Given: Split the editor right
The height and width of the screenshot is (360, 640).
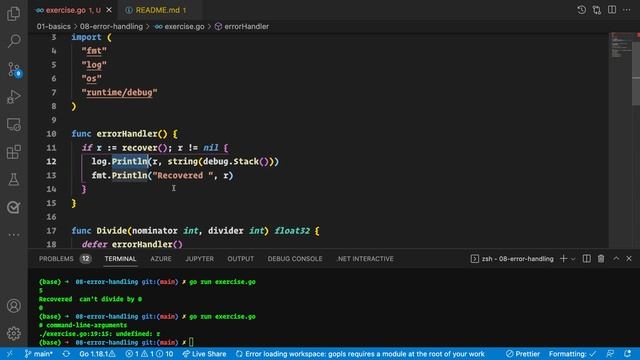Looking at the screenshot, I should point(612,10).
